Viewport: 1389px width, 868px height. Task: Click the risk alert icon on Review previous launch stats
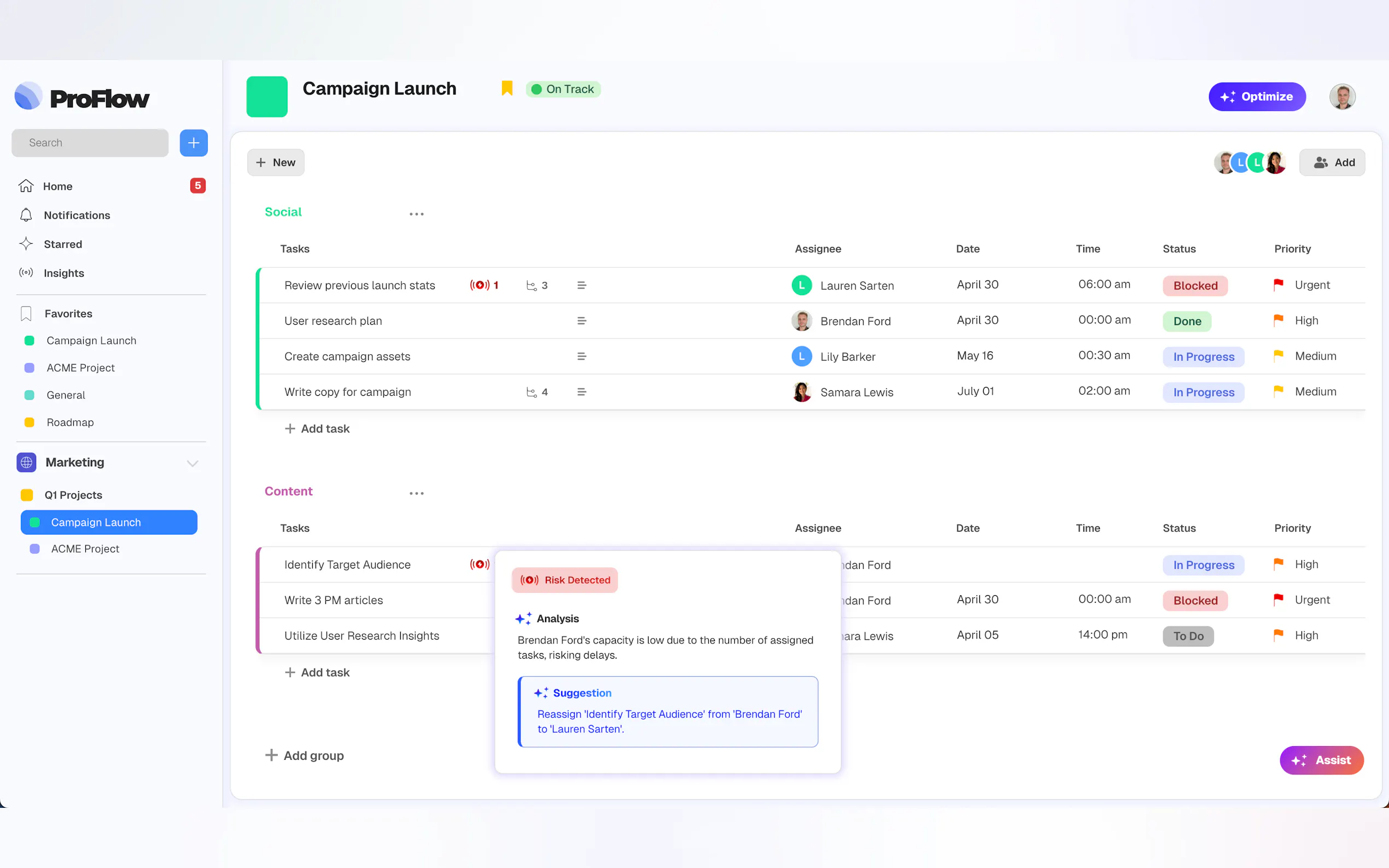click(480, 285)
